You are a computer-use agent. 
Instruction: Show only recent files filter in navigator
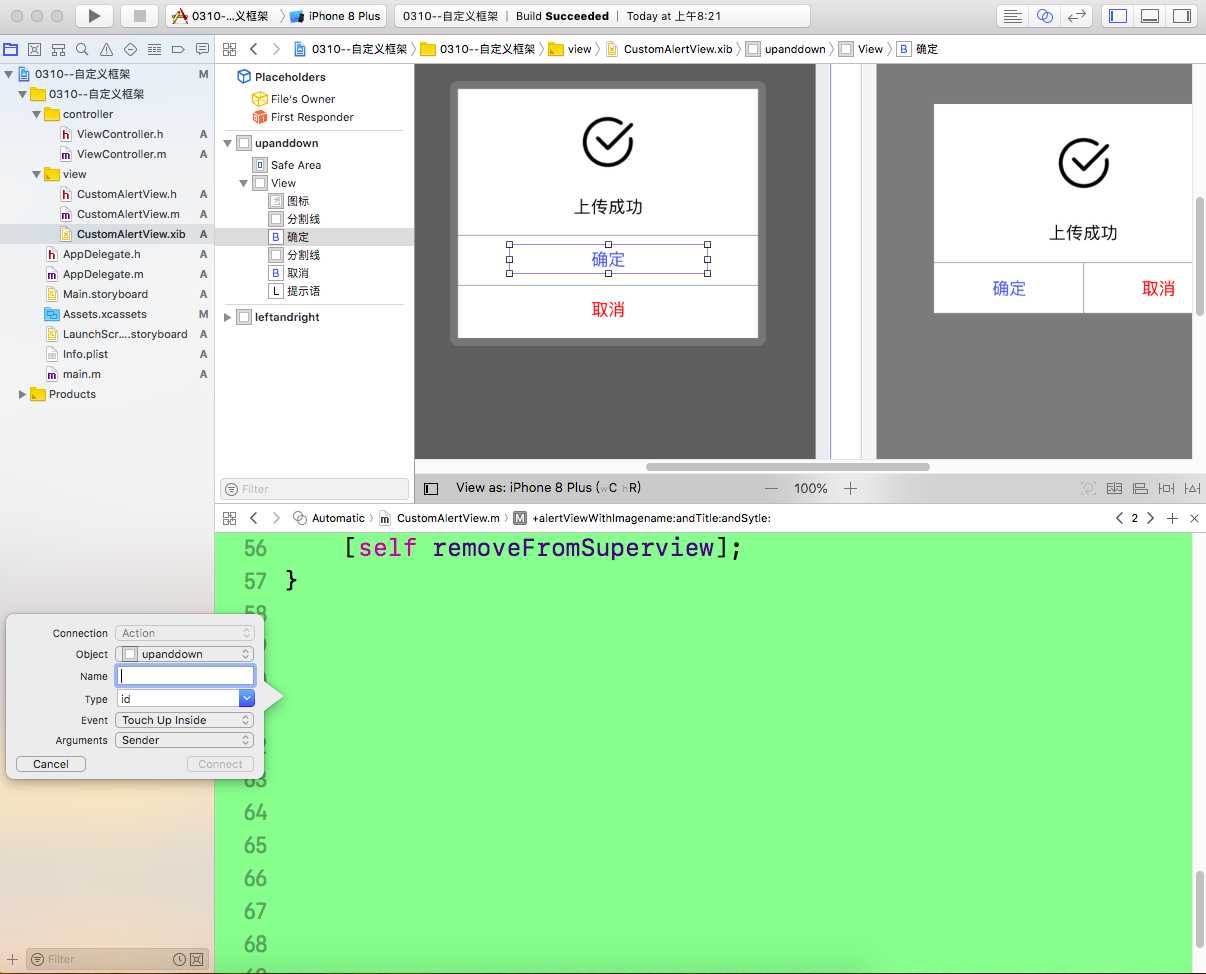tap(180, 959)
